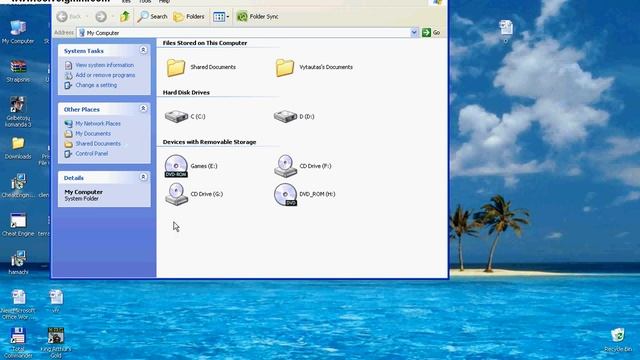Click the Details panel title
The width and height of the screenshot is (640, 360).
73,178
